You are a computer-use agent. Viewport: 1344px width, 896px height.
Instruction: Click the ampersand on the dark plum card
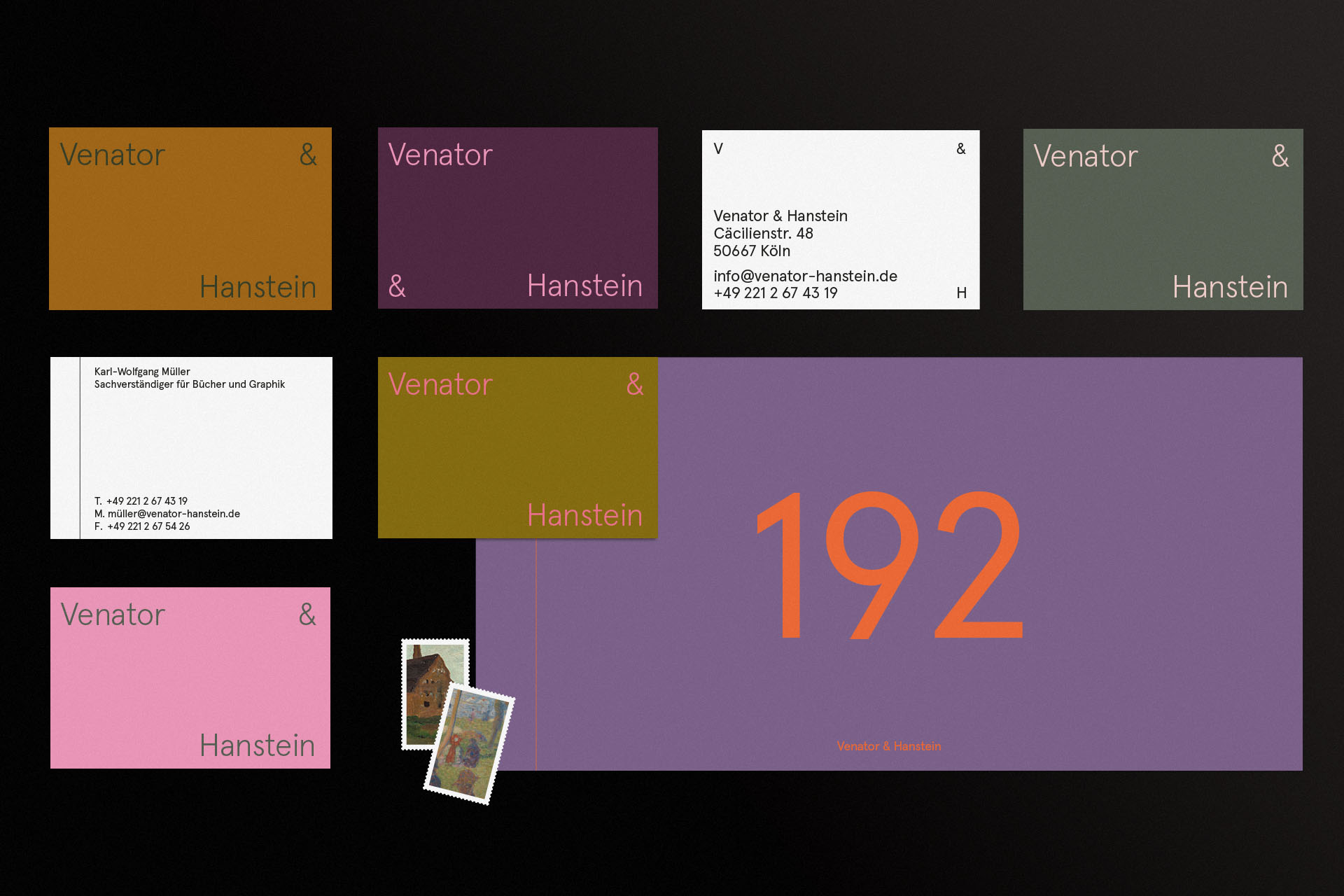397,286
